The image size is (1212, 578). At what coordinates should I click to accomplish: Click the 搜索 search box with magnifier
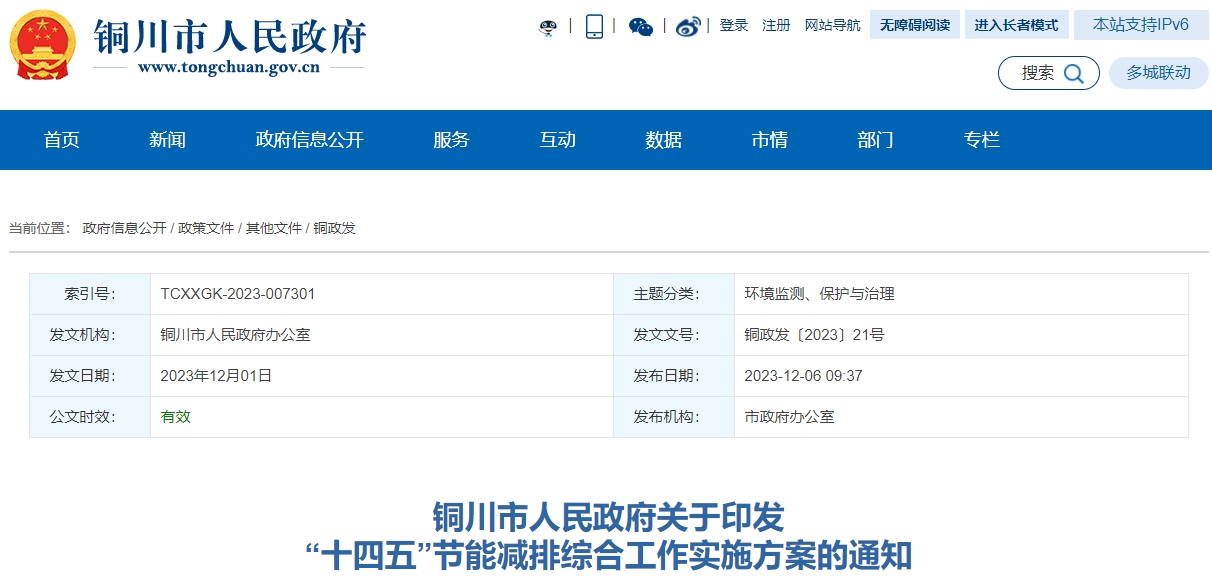tap(1048, 73)
